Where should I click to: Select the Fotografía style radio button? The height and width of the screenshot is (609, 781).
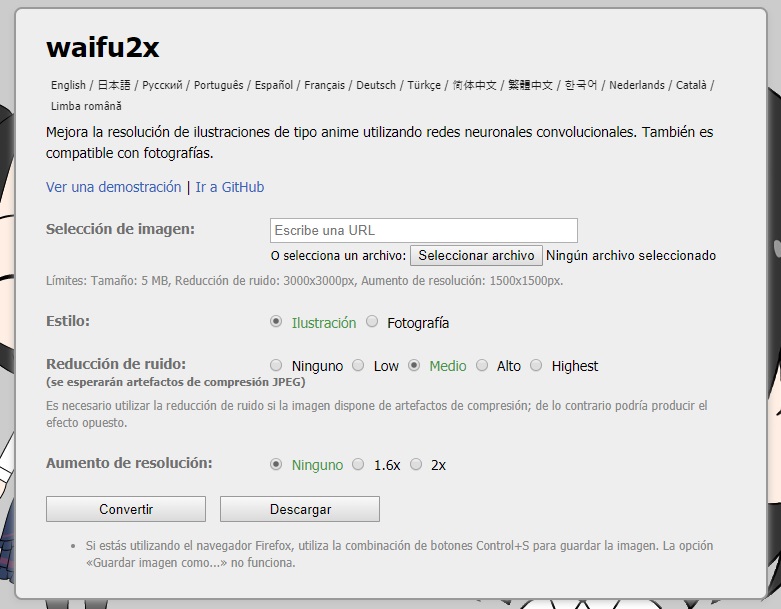pyautogui.click(x=372, y=322)
